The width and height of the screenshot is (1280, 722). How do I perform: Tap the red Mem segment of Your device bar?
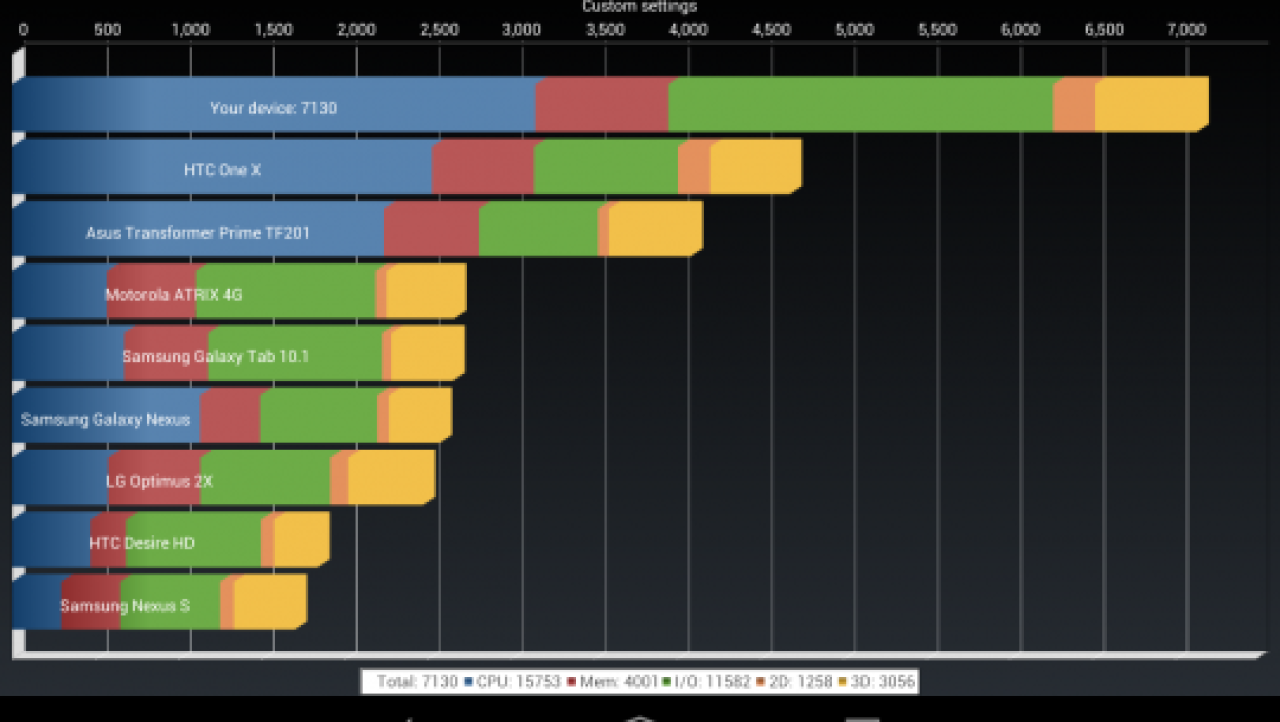[x=602, y=104]
